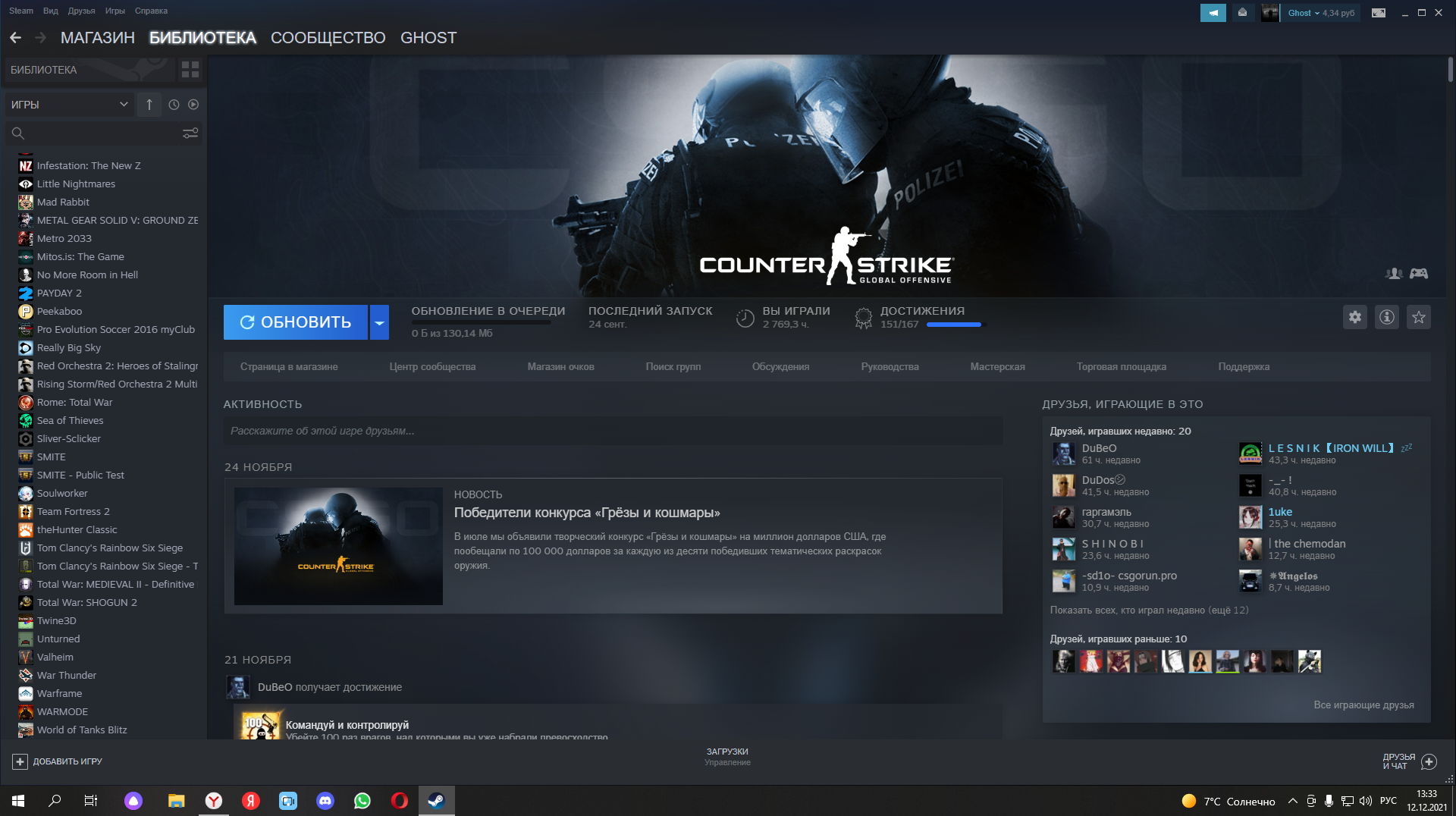Expand the ОБНОВИТЬ button dropdown arrow
Image resolution: width=1456 pixels, height=816 pixels.
[379, 322]
